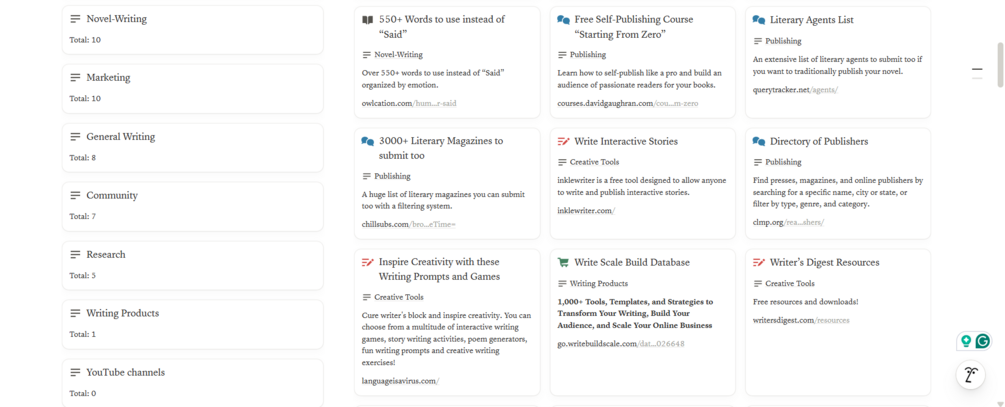Open the Writer's Digest Resources title
1005x407 pixels.
(x=824, y=262)
